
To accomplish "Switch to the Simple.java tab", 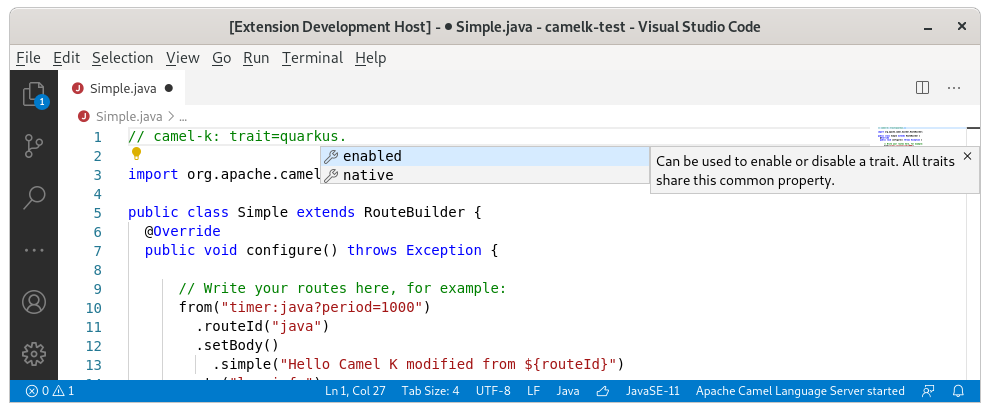I will pyautogui.click(x=122, y=89).
